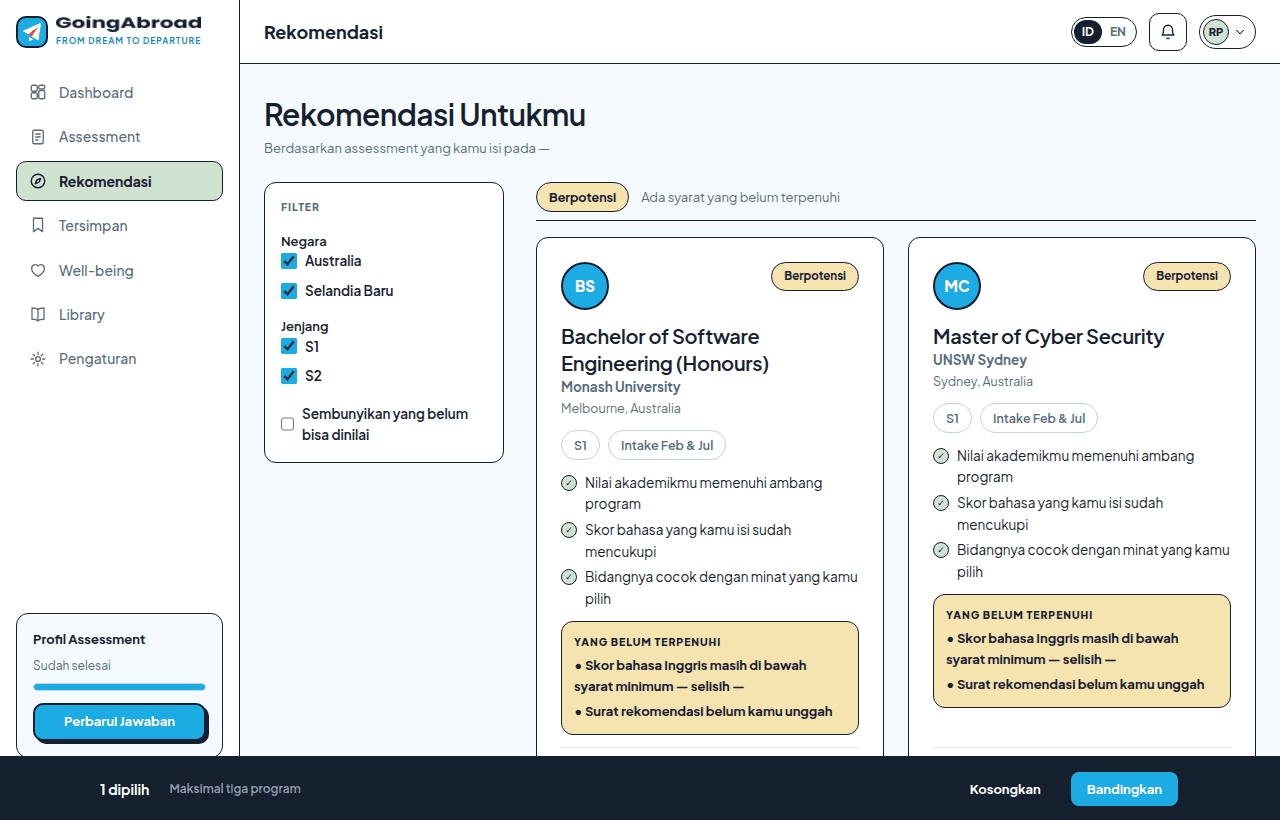Click "Sydney, Australia" location text
1280x820 pixels.
coord(983,381)
